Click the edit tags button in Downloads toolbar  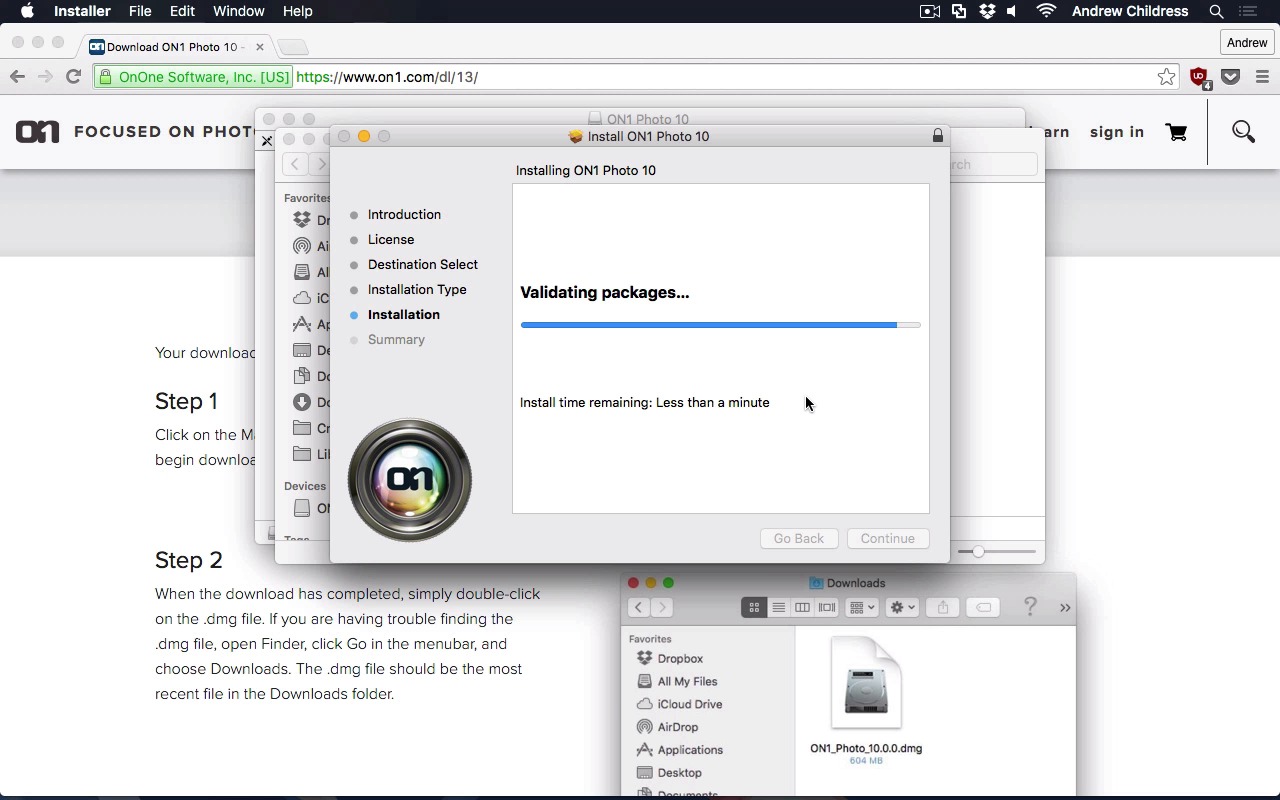983,607
